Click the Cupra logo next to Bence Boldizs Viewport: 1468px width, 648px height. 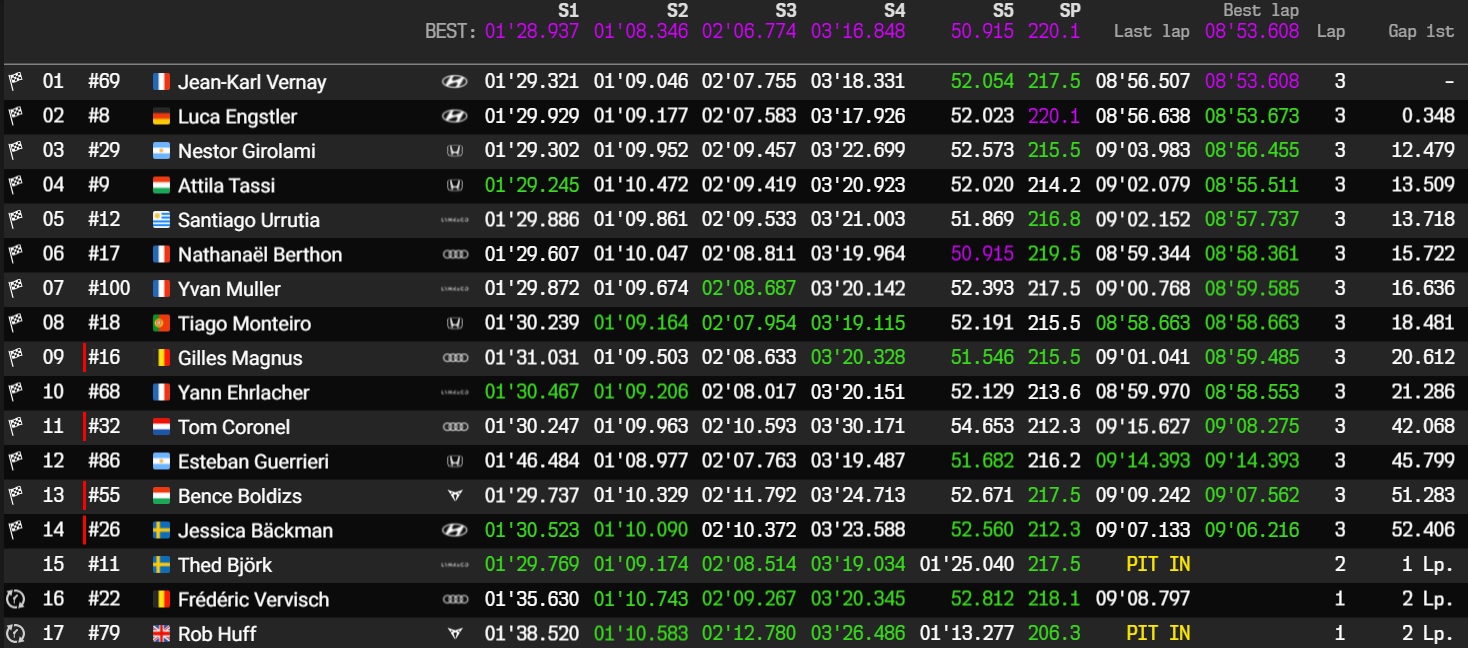(454, 496)
